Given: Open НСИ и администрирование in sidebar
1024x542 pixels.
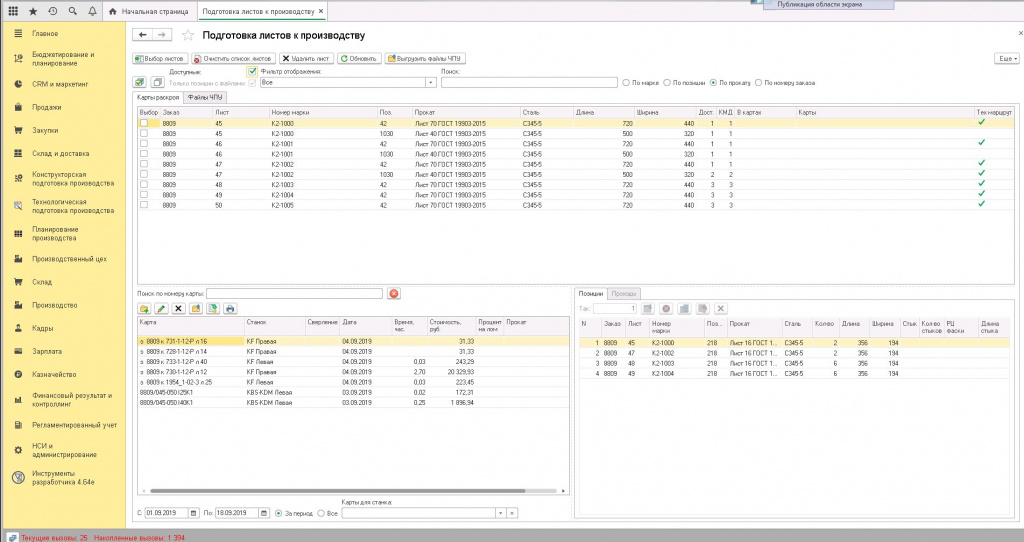Looking at the screenshot, I should 64,450.
